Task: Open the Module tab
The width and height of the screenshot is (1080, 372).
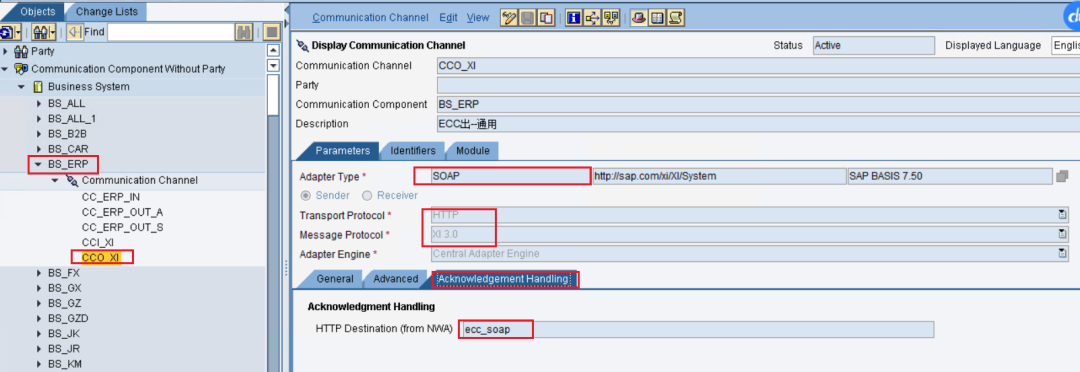Action: point(472,150)
